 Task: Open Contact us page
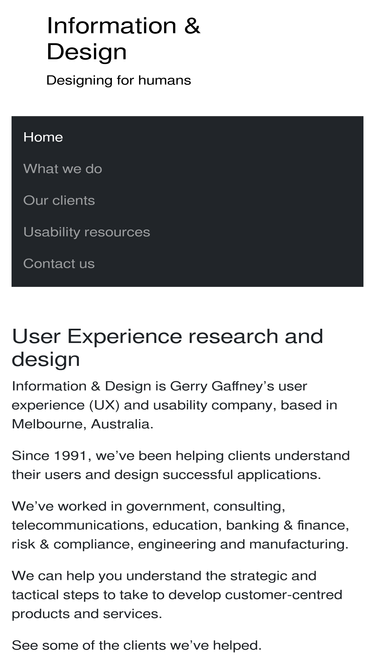pos(59,263)
